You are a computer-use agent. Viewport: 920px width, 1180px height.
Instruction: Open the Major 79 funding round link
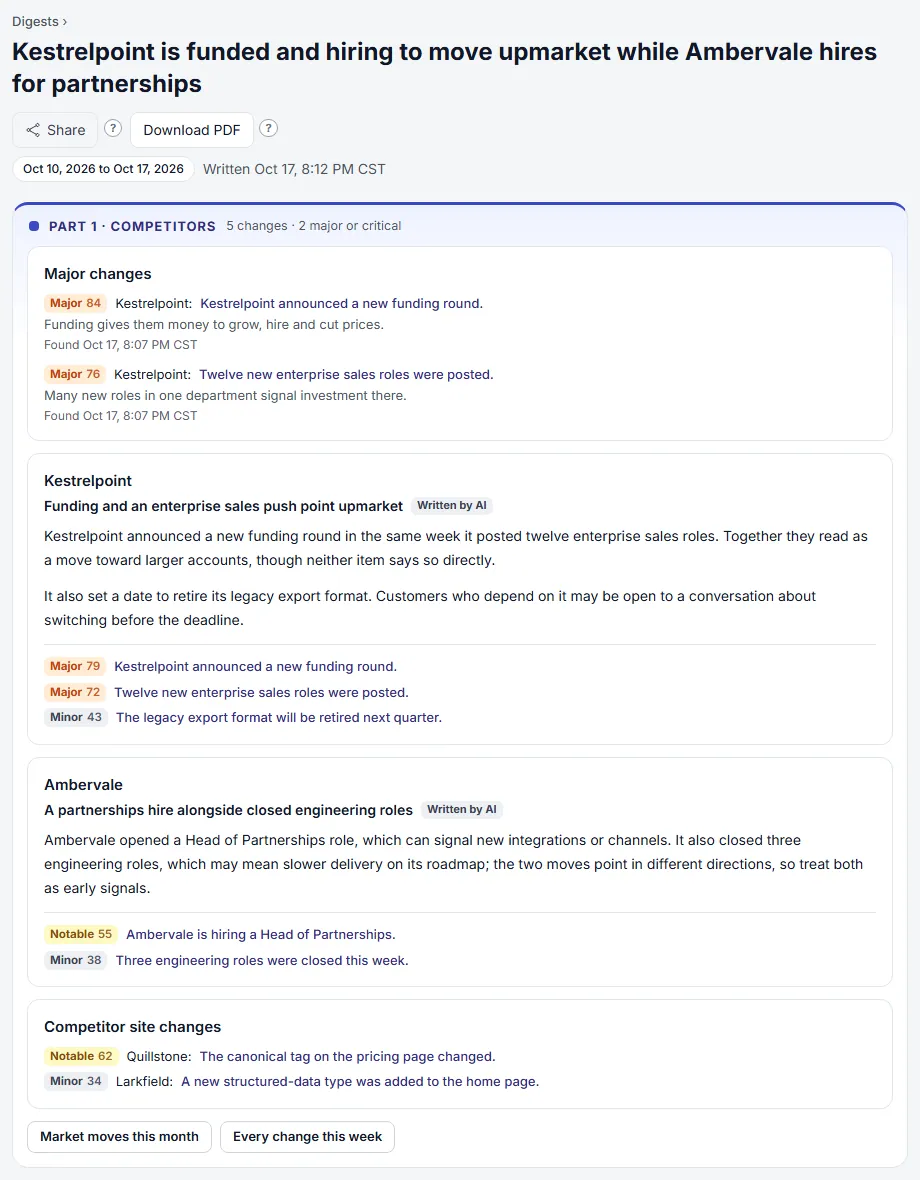tap(255, 666)
